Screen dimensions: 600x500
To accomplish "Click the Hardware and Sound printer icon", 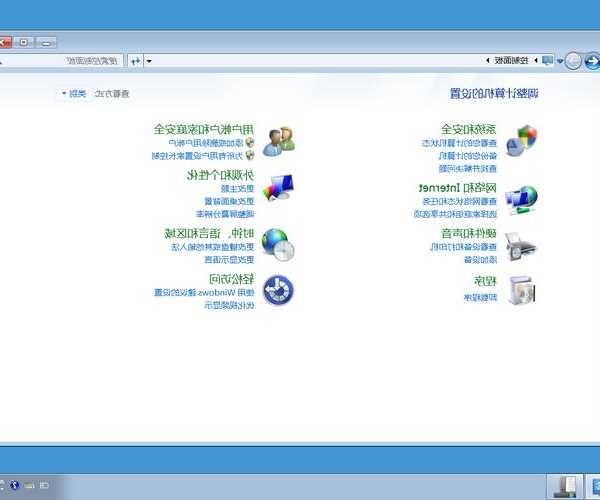I will [x=521, y=245].
